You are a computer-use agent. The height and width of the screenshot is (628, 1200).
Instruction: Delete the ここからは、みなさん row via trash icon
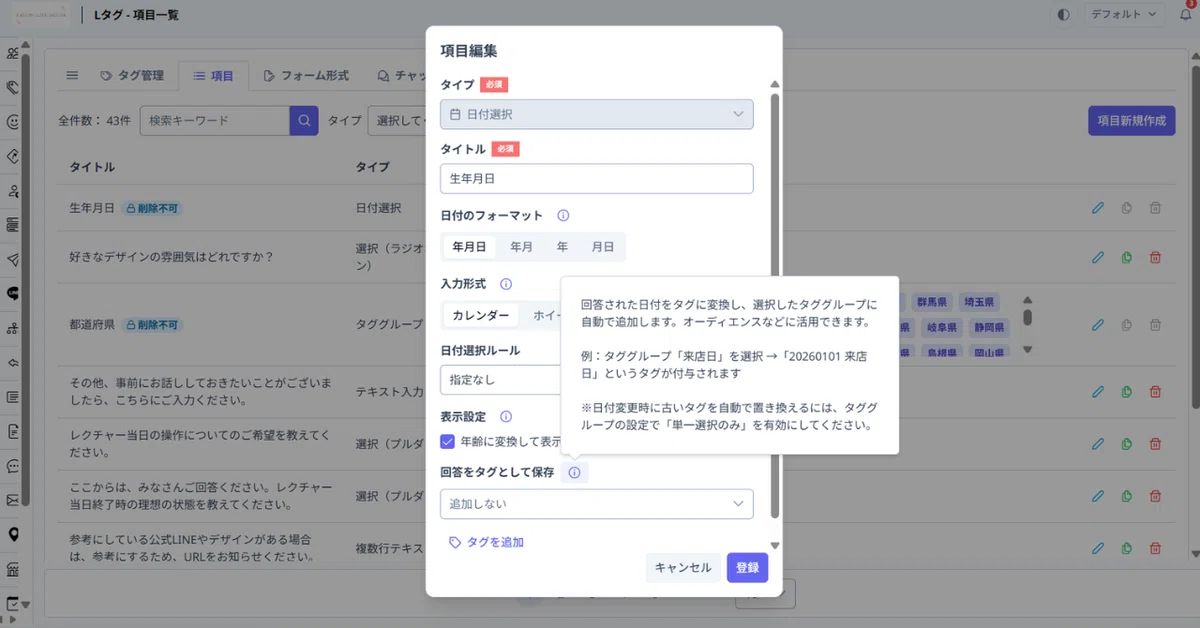click(1156, 496)
